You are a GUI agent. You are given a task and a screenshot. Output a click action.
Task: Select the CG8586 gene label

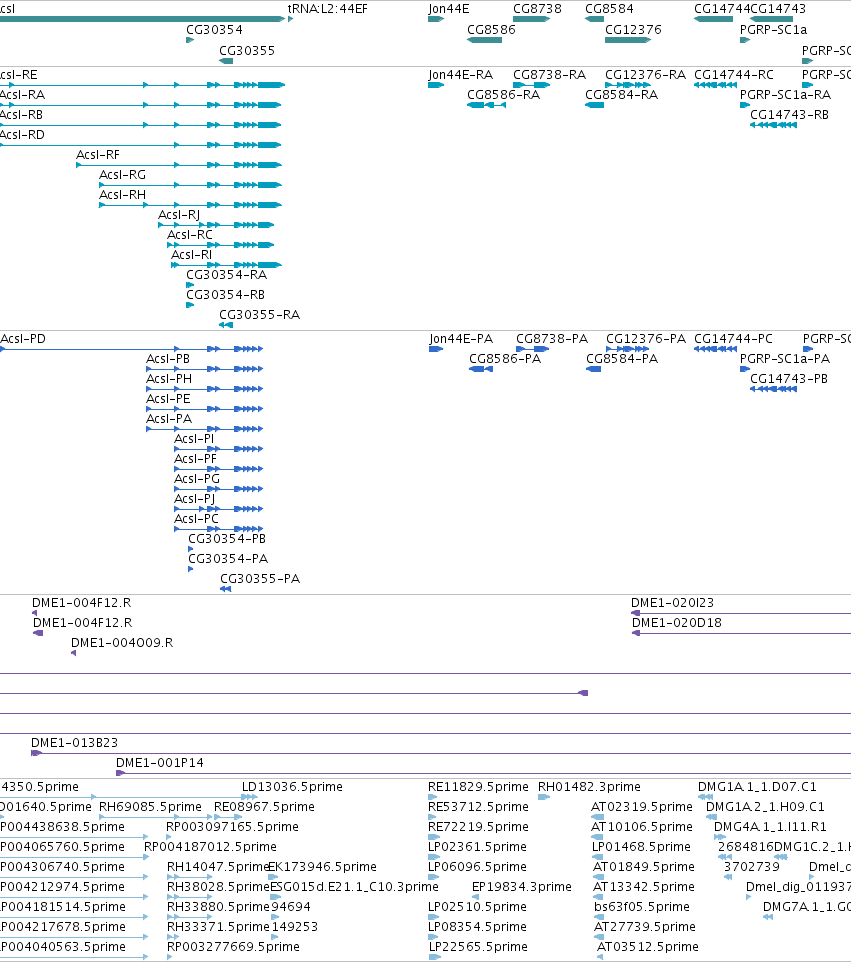click(x=491, y=30)
